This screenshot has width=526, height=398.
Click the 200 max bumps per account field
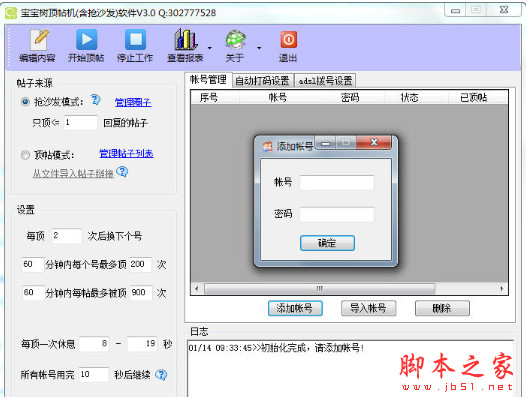click(140, 264)
